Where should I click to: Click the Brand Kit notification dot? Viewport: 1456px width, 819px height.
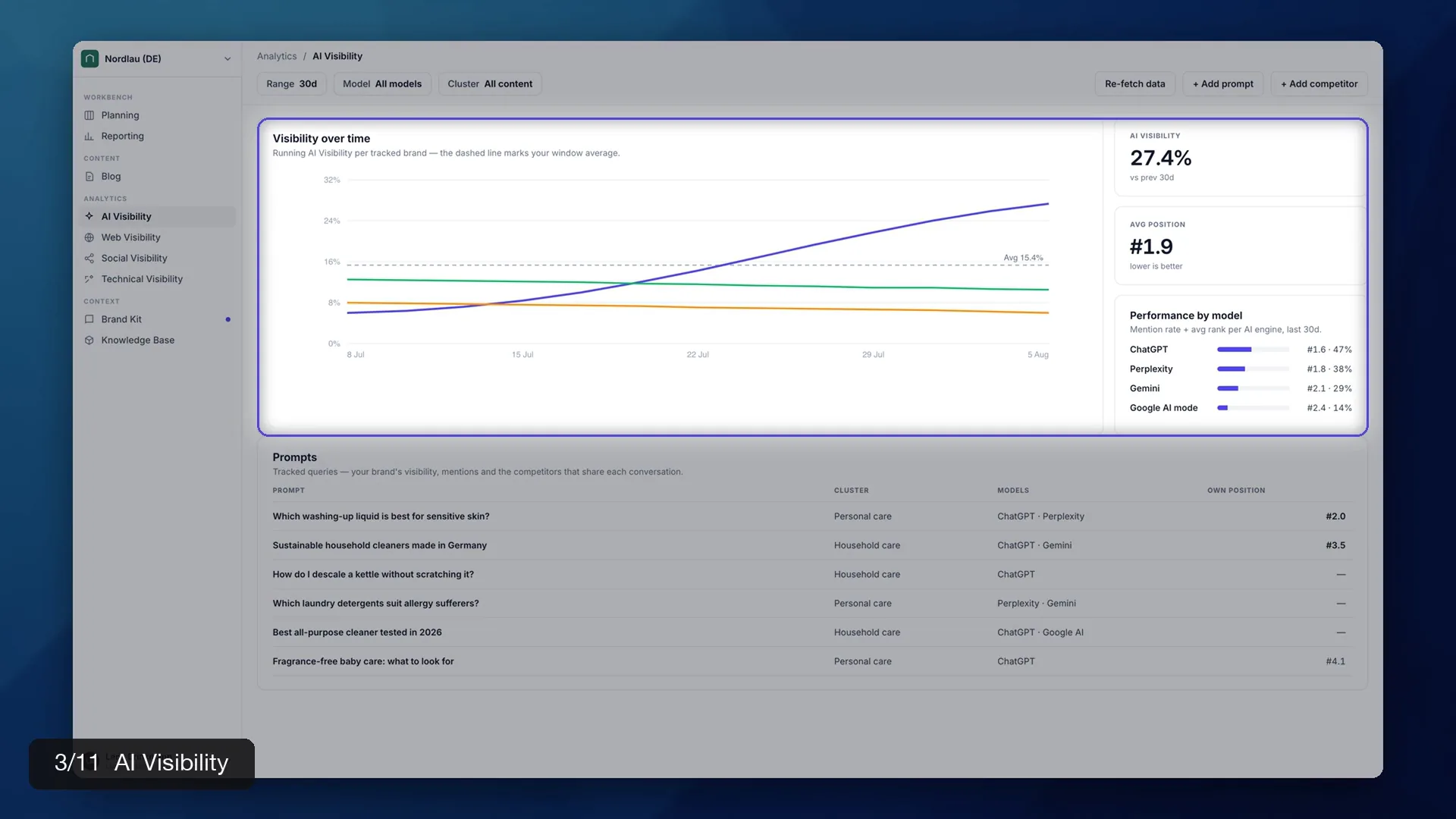pyautogui.click(x=227, y=319)
